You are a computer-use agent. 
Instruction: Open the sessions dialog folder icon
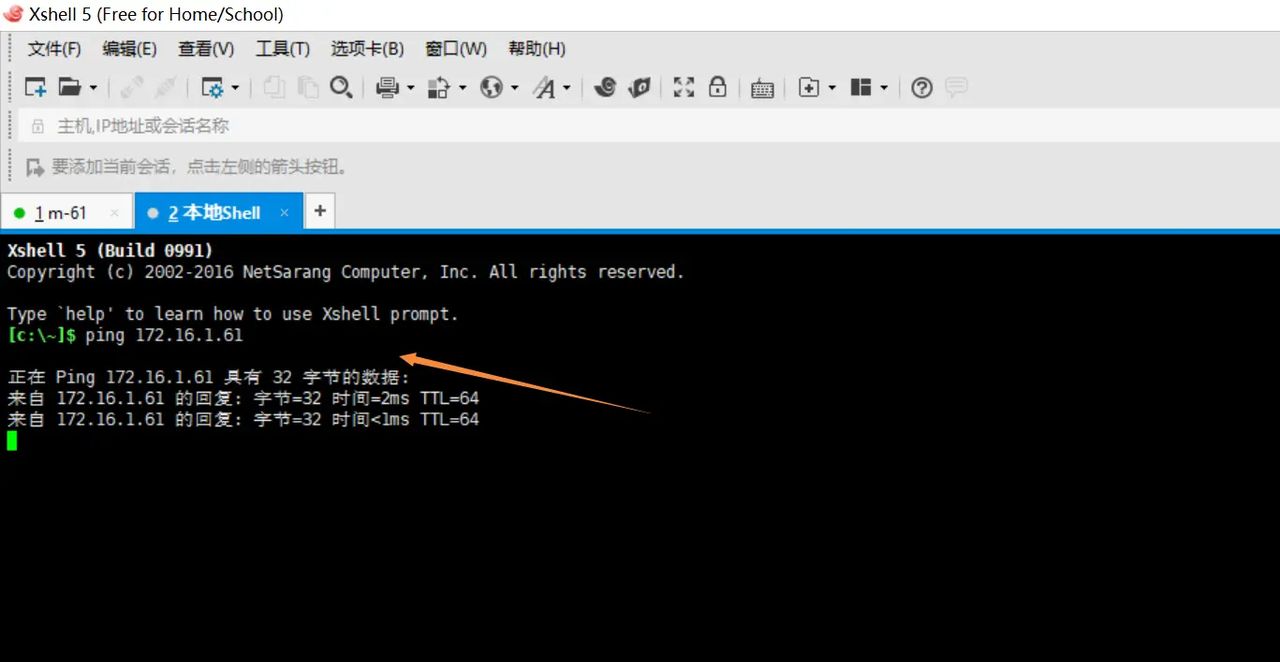click(x=70, y=87)
